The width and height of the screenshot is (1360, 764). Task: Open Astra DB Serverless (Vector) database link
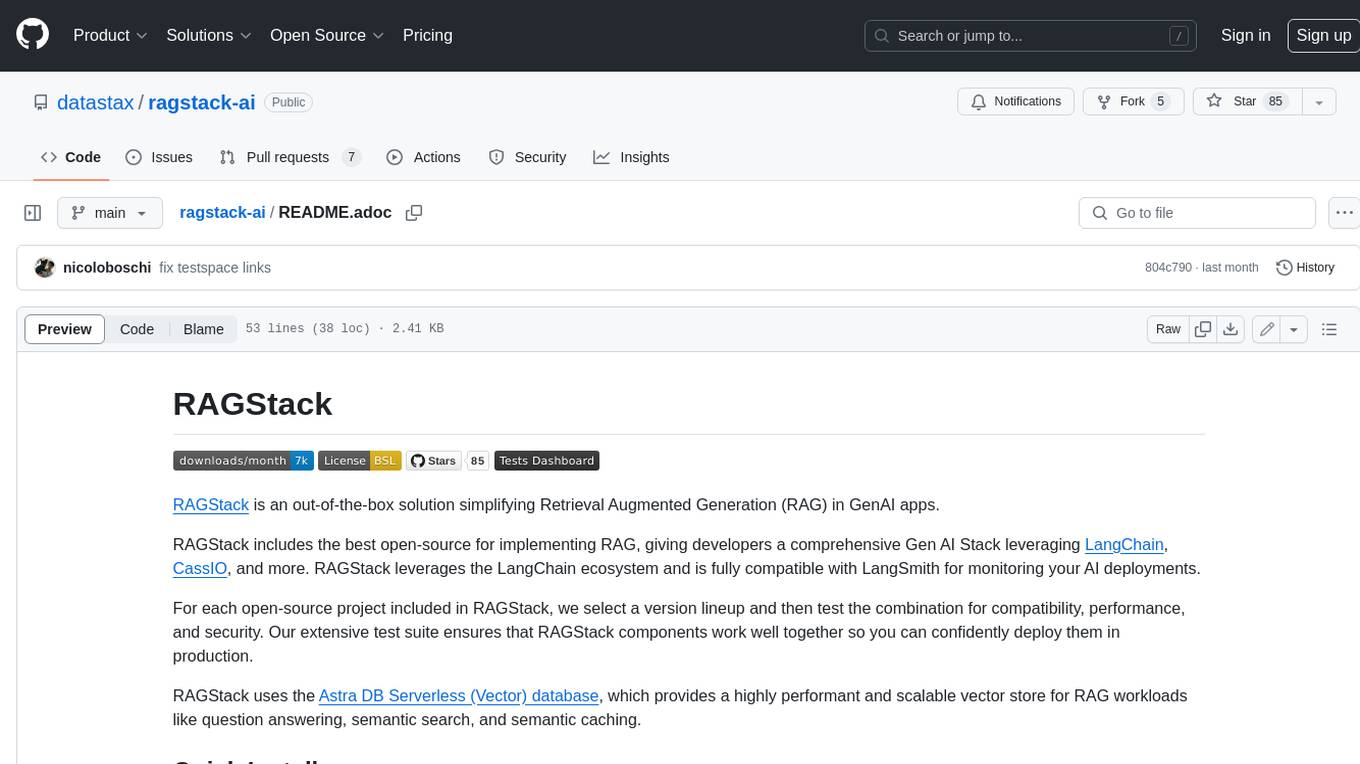click(x=459, y=695)
